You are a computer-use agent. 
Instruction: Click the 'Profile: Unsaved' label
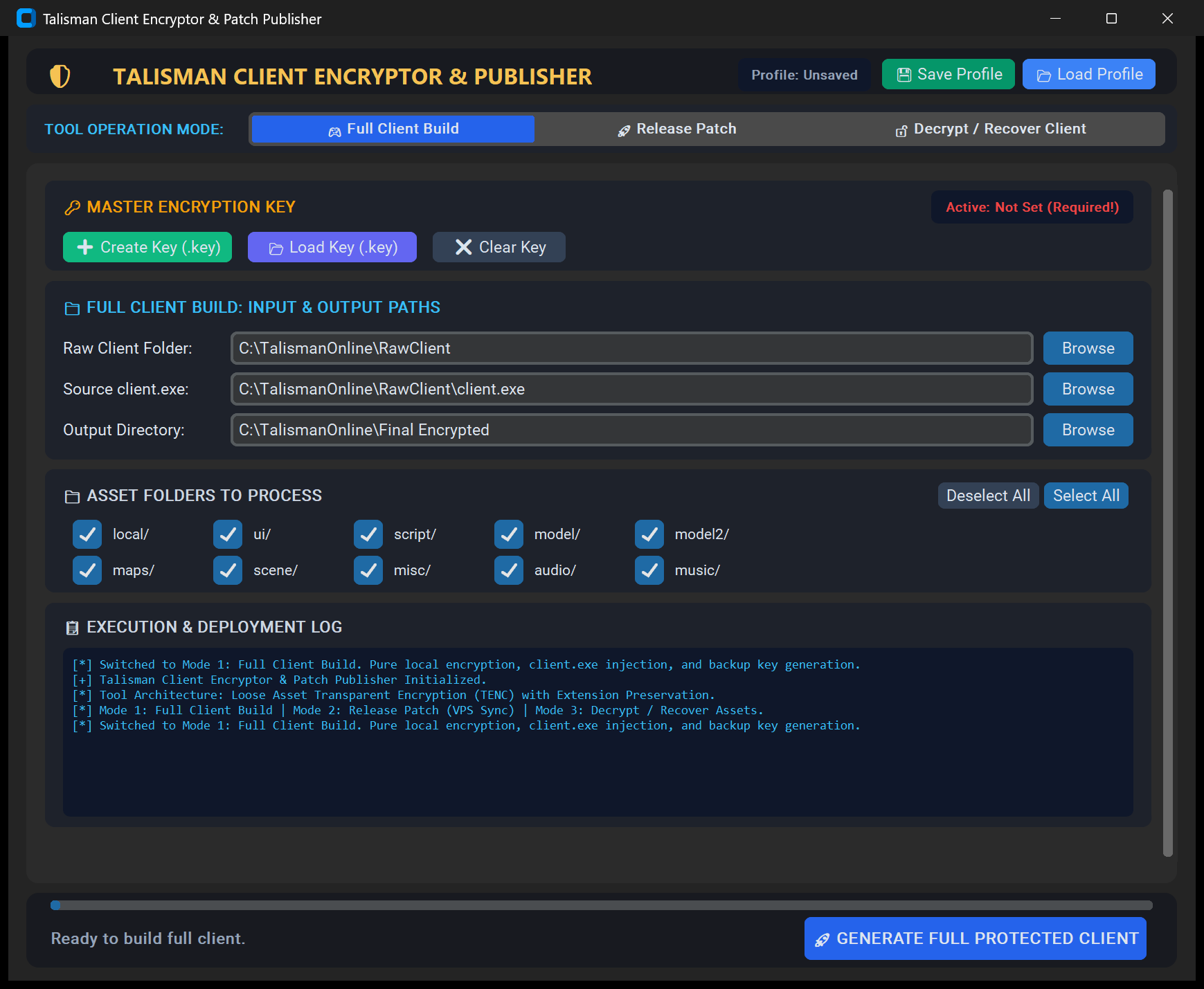[805, 75]
